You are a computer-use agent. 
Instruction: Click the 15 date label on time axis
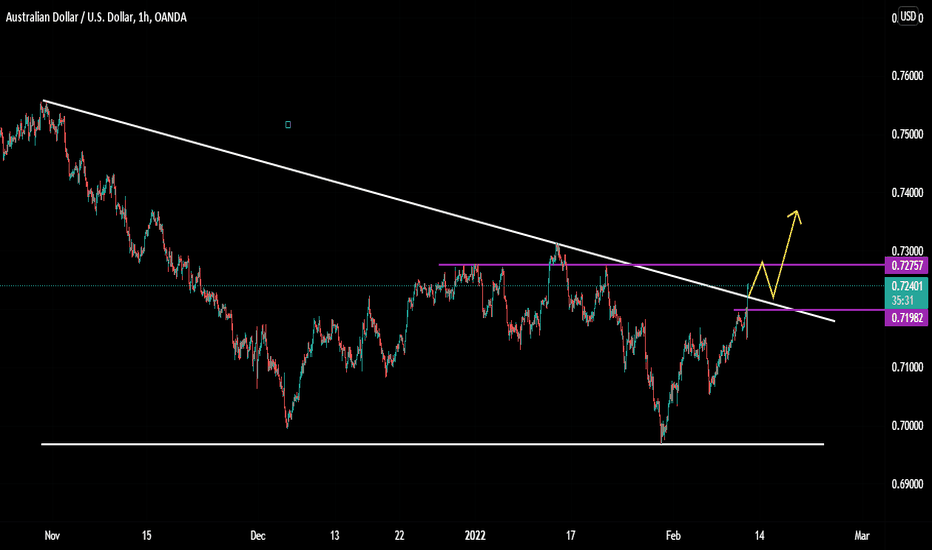[147, 536]
